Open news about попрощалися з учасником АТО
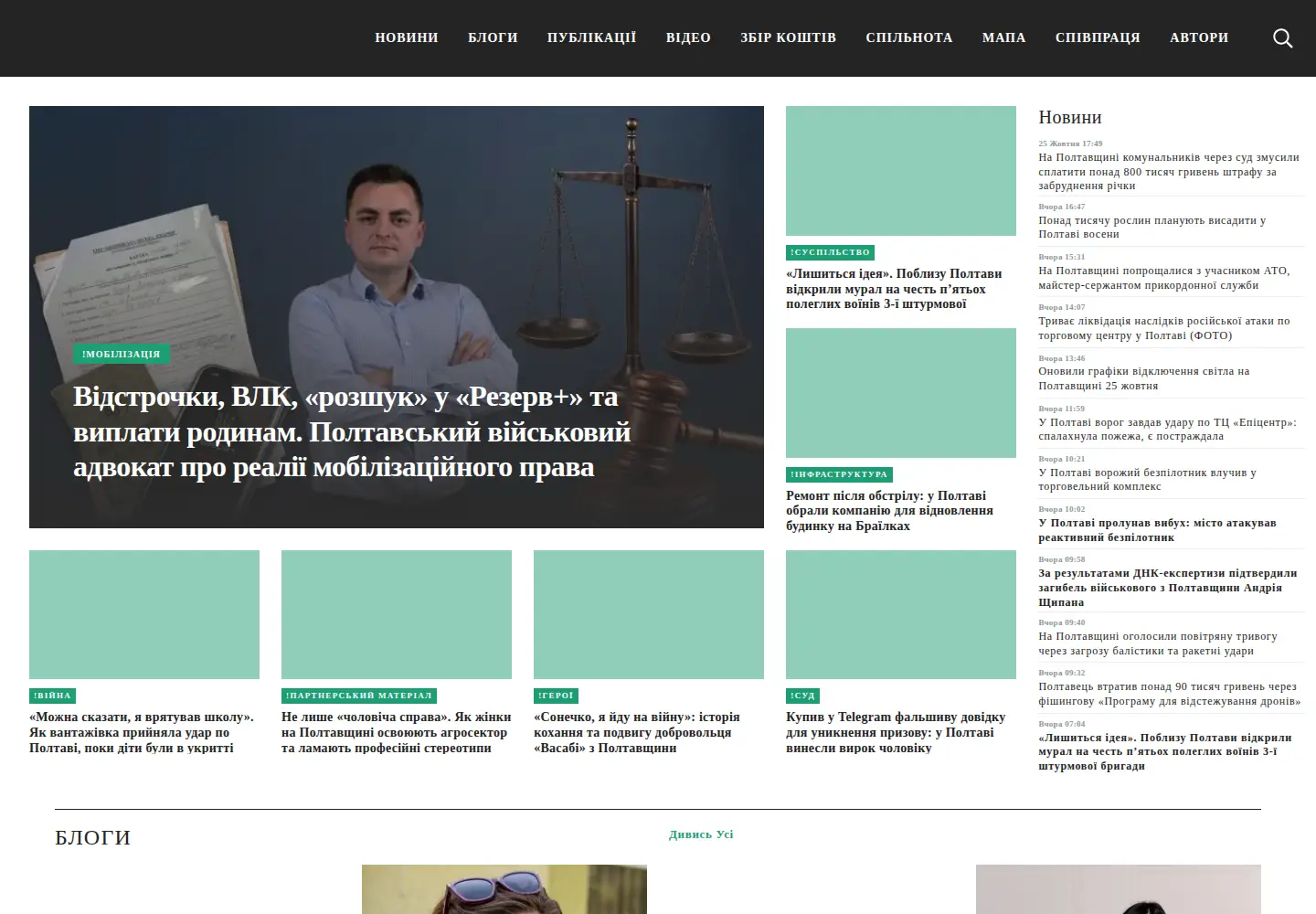Viewport: 1316px width, 914px height. click(1164, 278)
